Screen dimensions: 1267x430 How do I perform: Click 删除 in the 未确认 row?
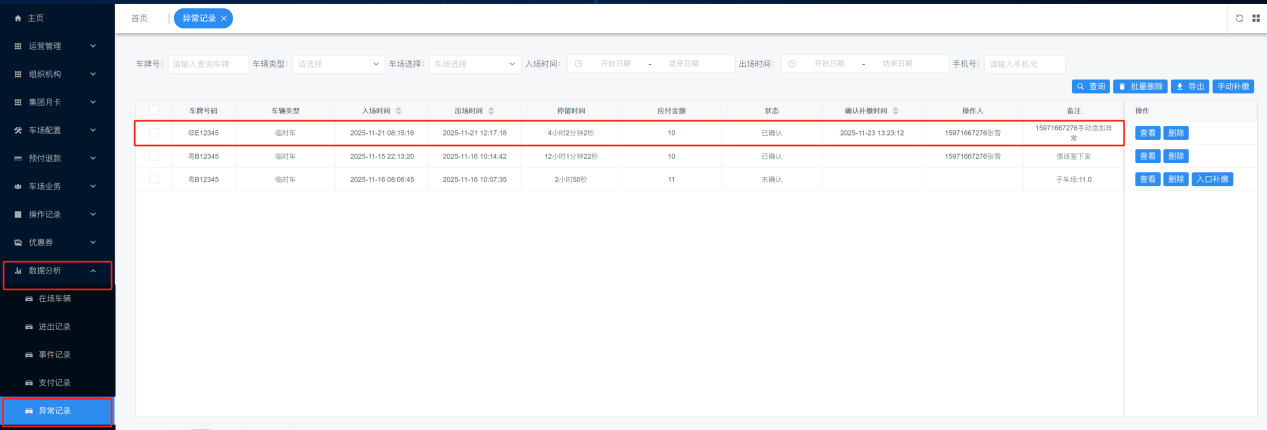point(1176,179)
